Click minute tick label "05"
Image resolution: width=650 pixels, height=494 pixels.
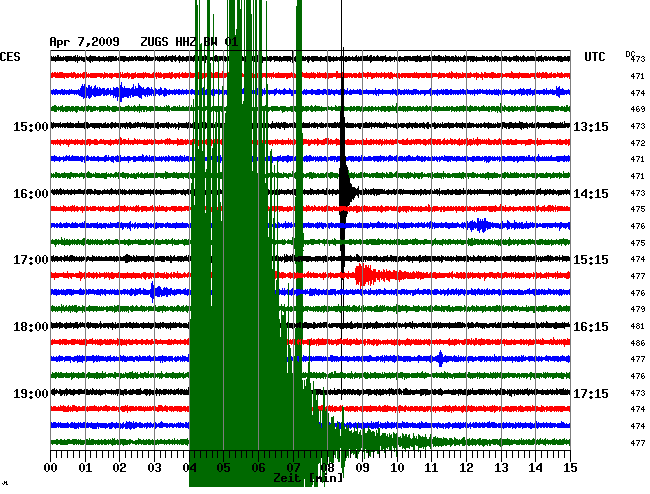223,468
